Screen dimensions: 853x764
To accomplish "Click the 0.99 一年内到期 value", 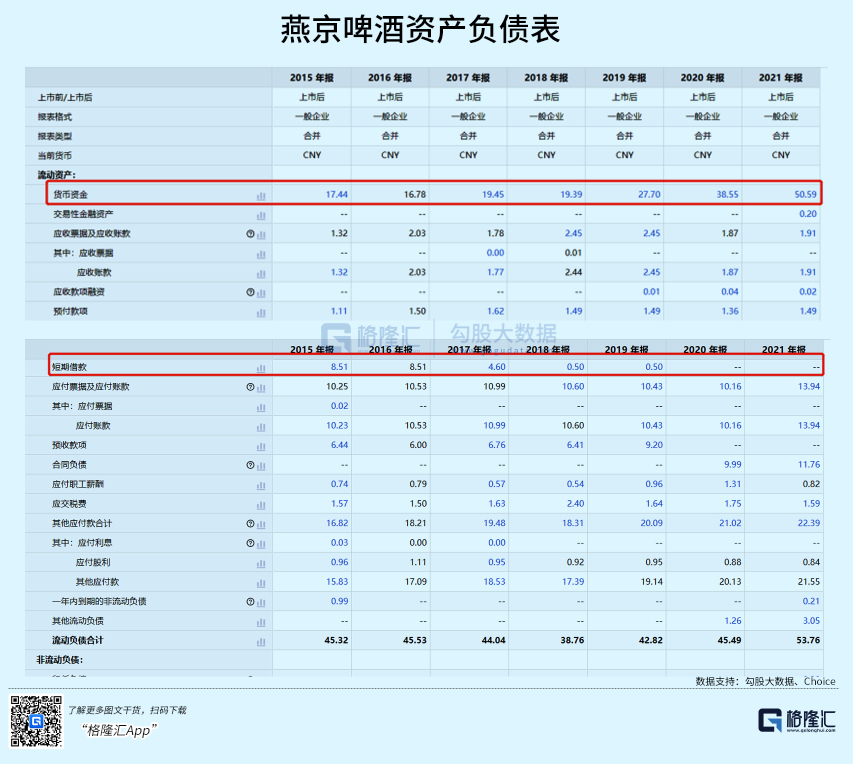I will (x=339, y=601).
